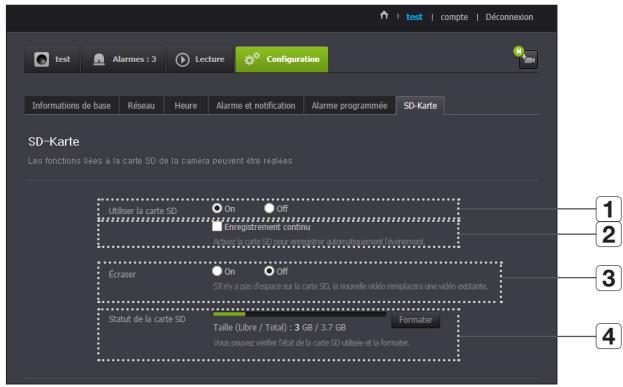Click the Taille (Libre / Total) size text

tap(279, 328)
